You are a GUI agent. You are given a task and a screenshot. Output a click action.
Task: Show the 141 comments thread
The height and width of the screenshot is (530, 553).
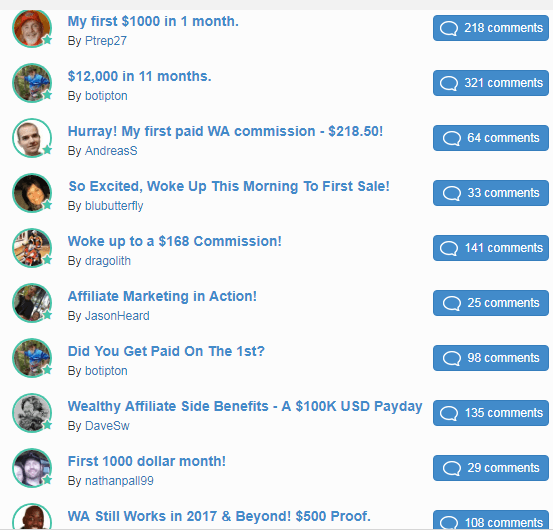tap(491, 248)
